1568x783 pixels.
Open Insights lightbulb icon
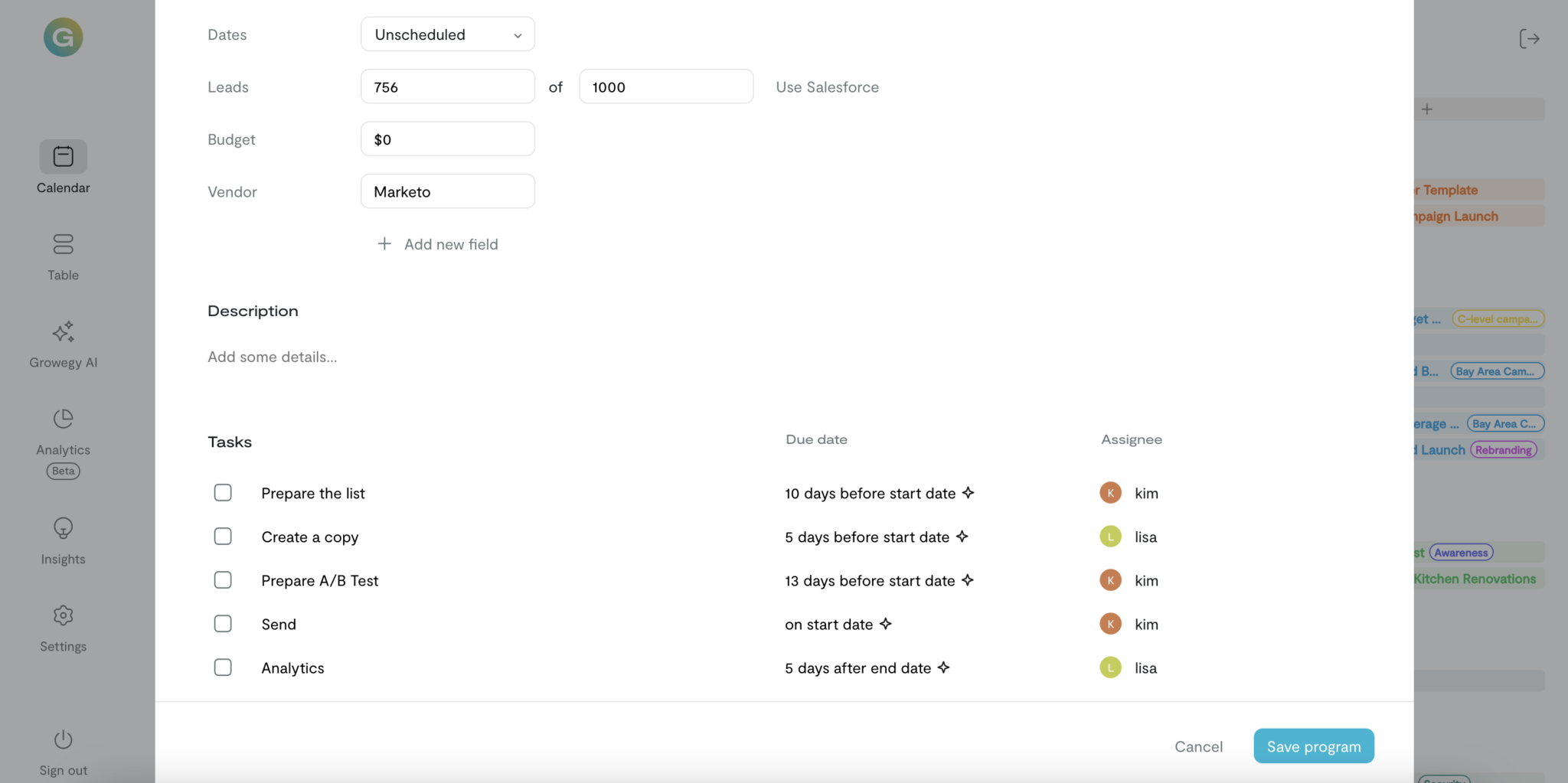point(63,529)
